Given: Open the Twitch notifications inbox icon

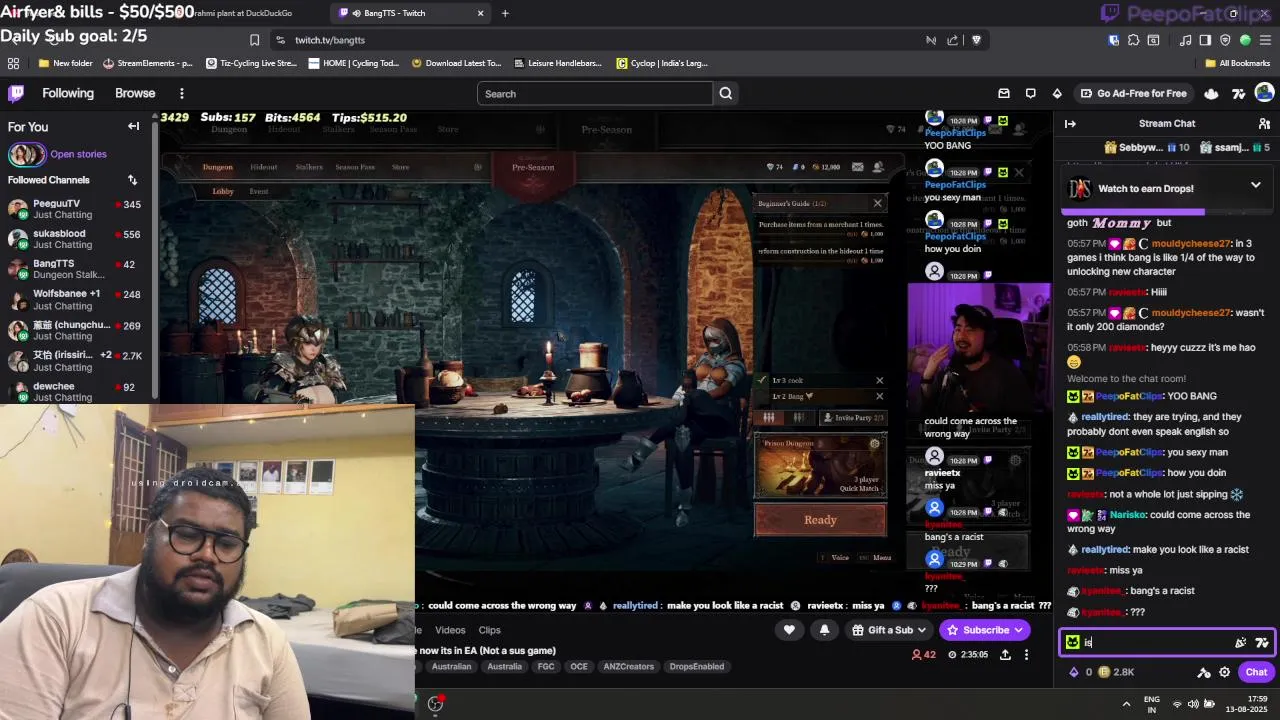Looking at the screenshot, I should point(1004,93).
